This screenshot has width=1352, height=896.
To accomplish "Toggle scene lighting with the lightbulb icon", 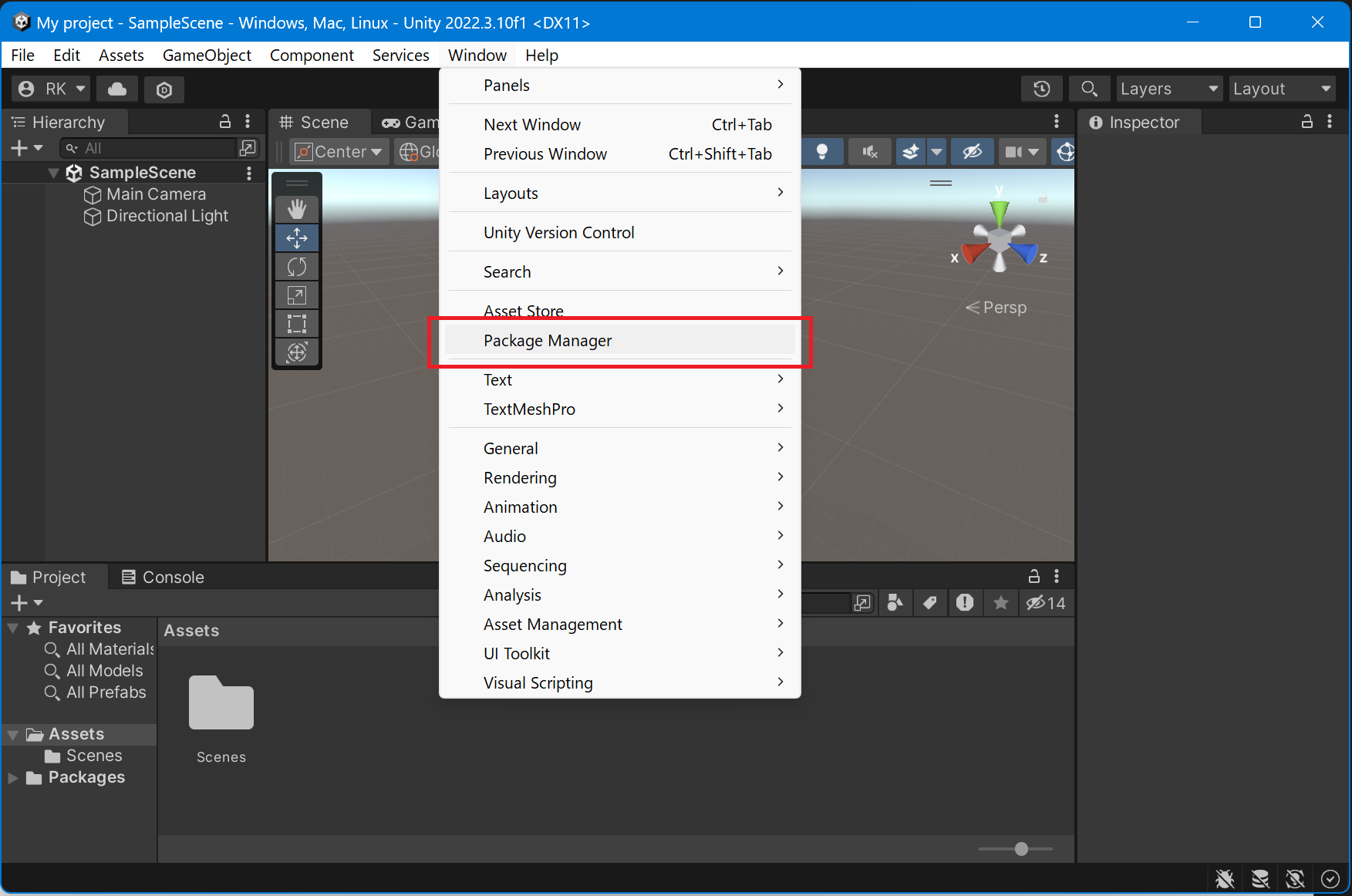I will pos(822,151).
